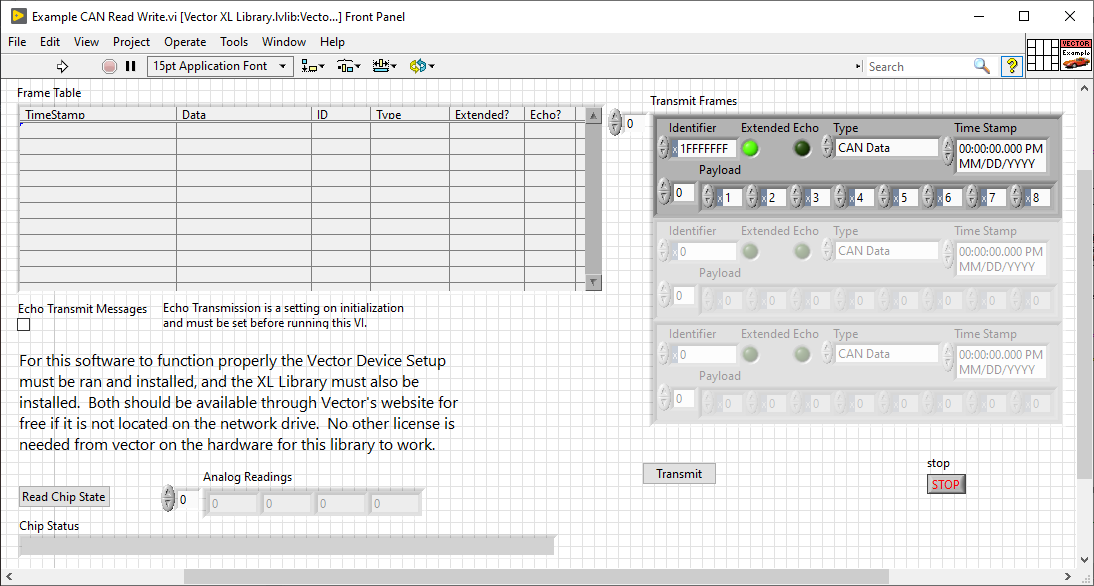Click the red STOP button

click(x=946, y=484)
